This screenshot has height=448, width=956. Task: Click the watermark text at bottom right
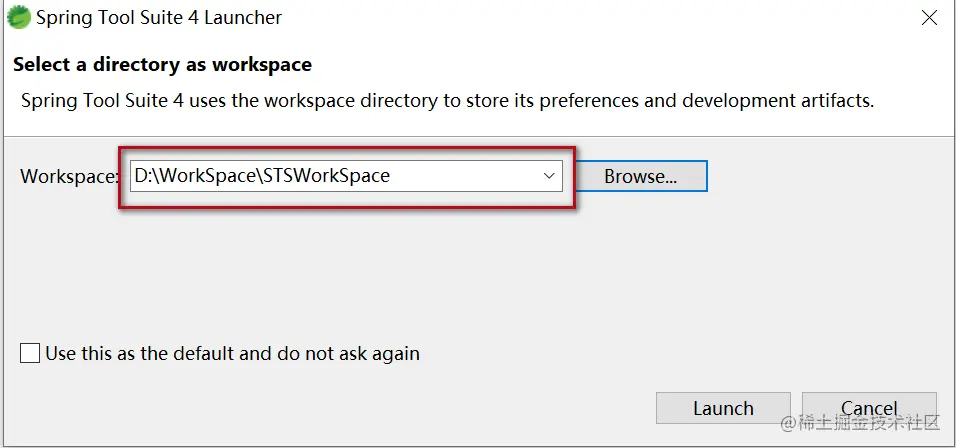tap(860, 422)
